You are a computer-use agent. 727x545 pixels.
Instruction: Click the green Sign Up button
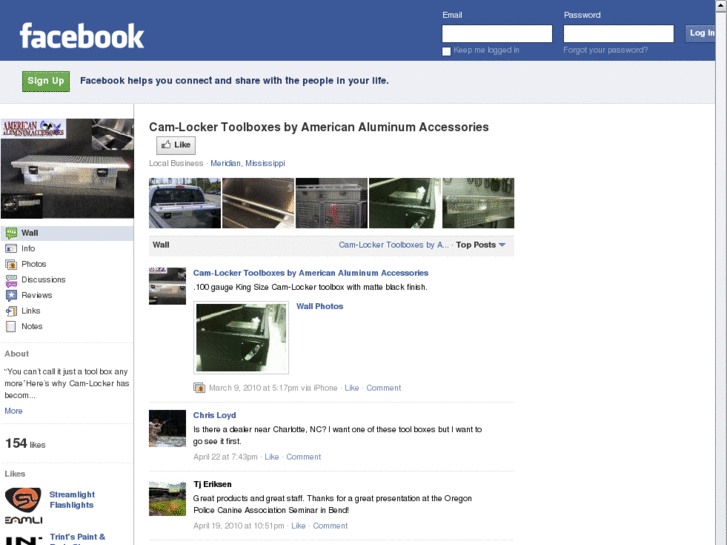(46, 81)
